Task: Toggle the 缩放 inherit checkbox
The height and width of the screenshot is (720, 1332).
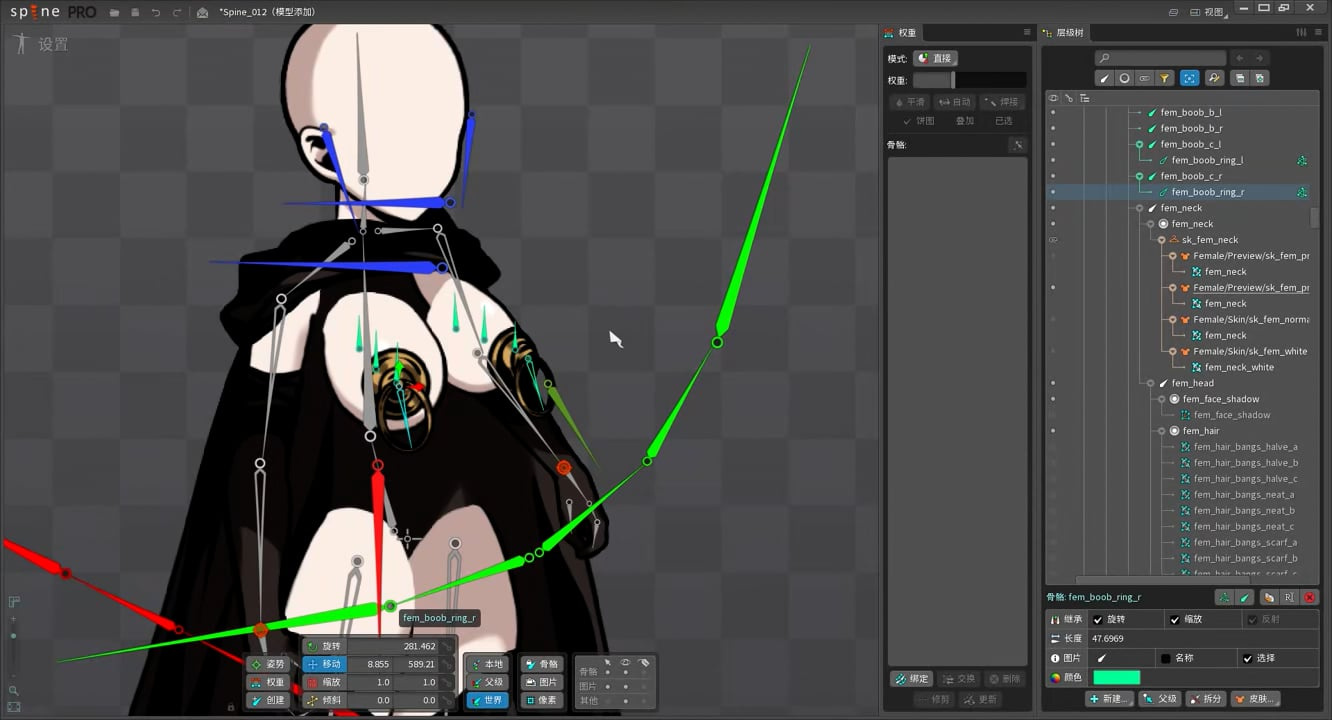Action: click(1175, 620)
